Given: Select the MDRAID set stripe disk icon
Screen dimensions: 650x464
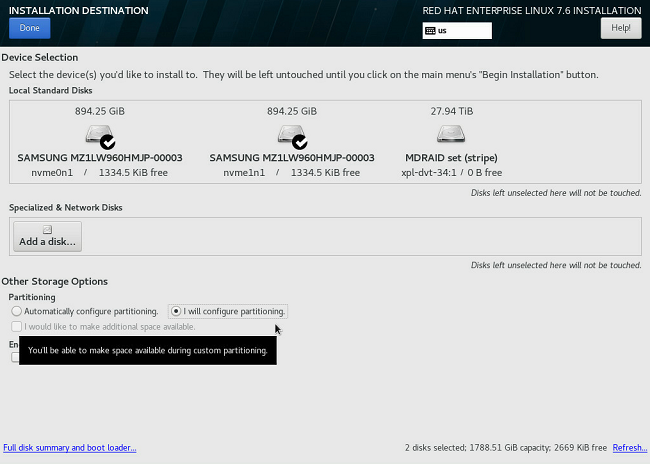Looking at the screenshot, I should point(450,134).
